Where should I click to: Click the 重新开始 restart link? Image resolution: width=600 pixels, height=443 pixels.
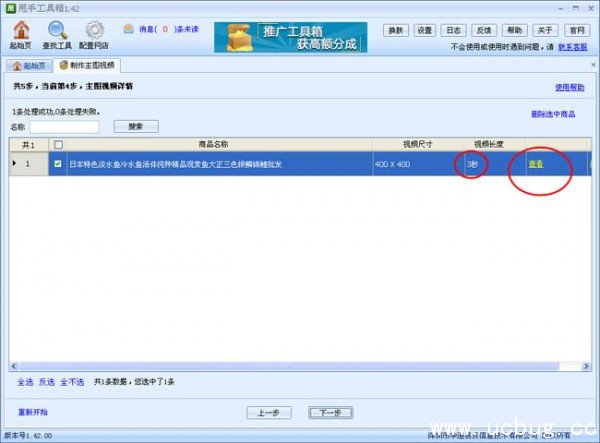(x=32, y=412)
